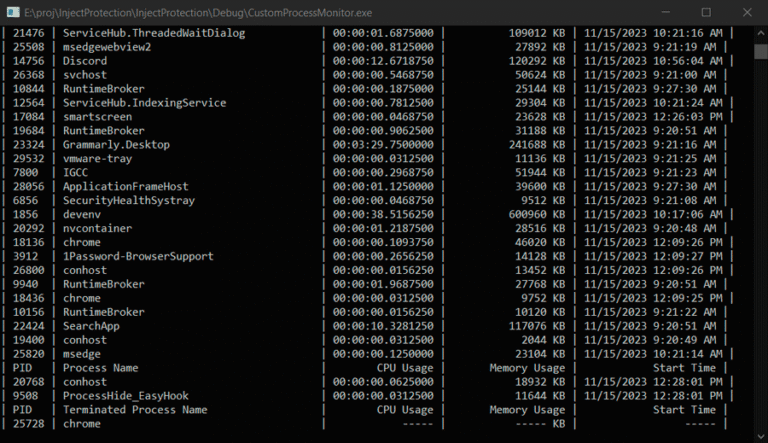Click CPU usage 00:03:29.7500000
This screenshot has width=768, height=443.
tap(383, 145)
